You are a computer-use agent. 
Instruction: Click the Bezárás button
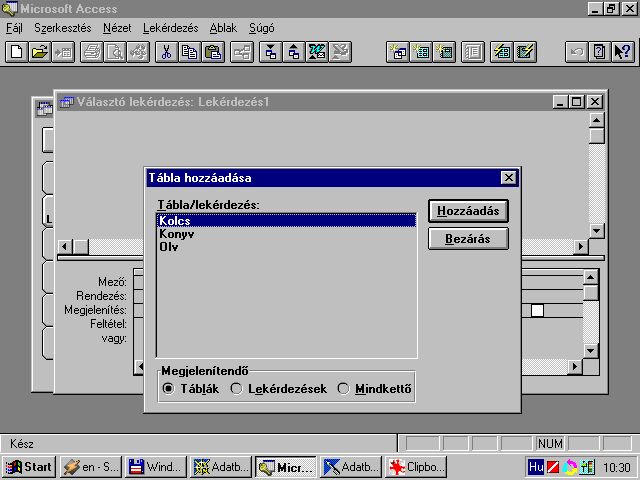pos(468,238)
